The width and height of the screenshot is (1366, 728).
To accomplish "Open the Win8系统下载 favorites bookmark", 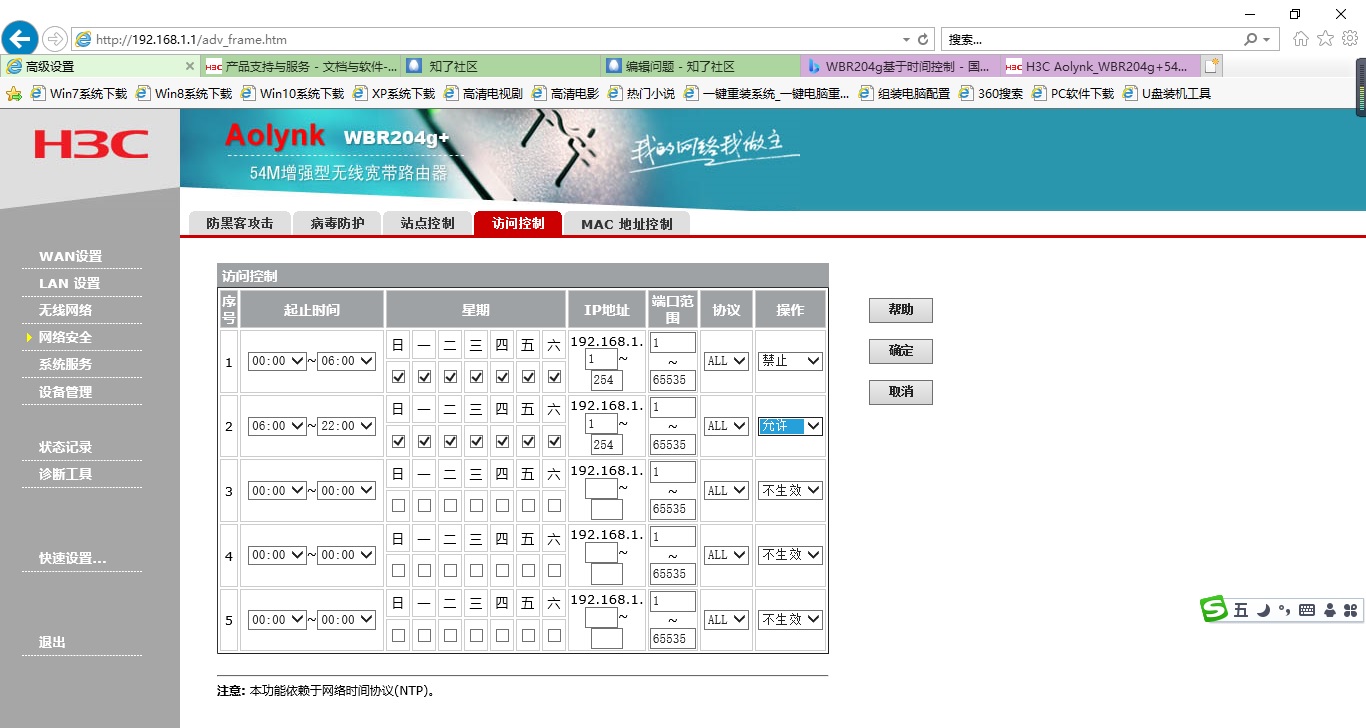I will point(183,94).
